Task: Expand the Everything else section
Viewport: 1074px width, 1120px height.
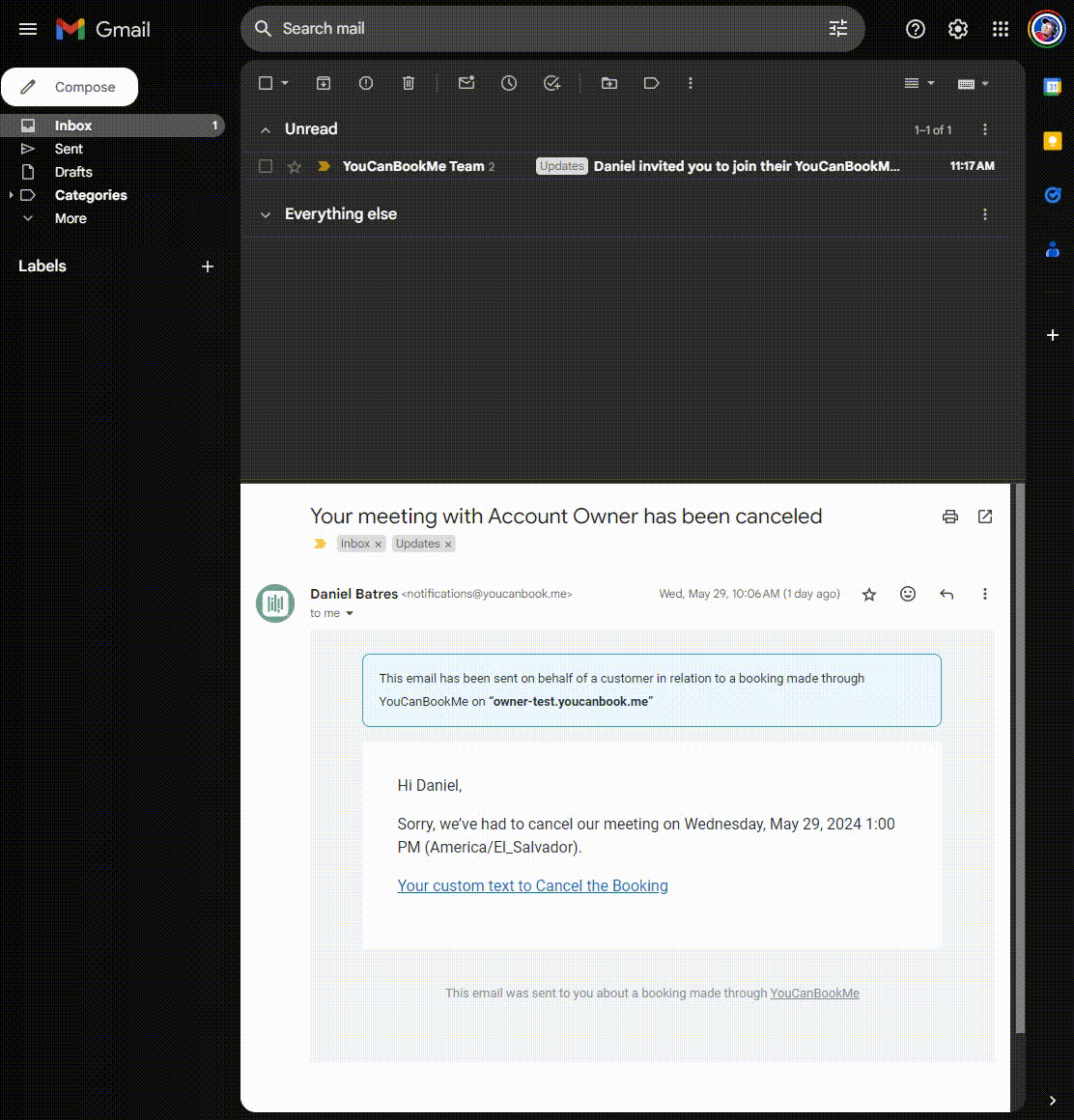Action: (x=265, y=214)
